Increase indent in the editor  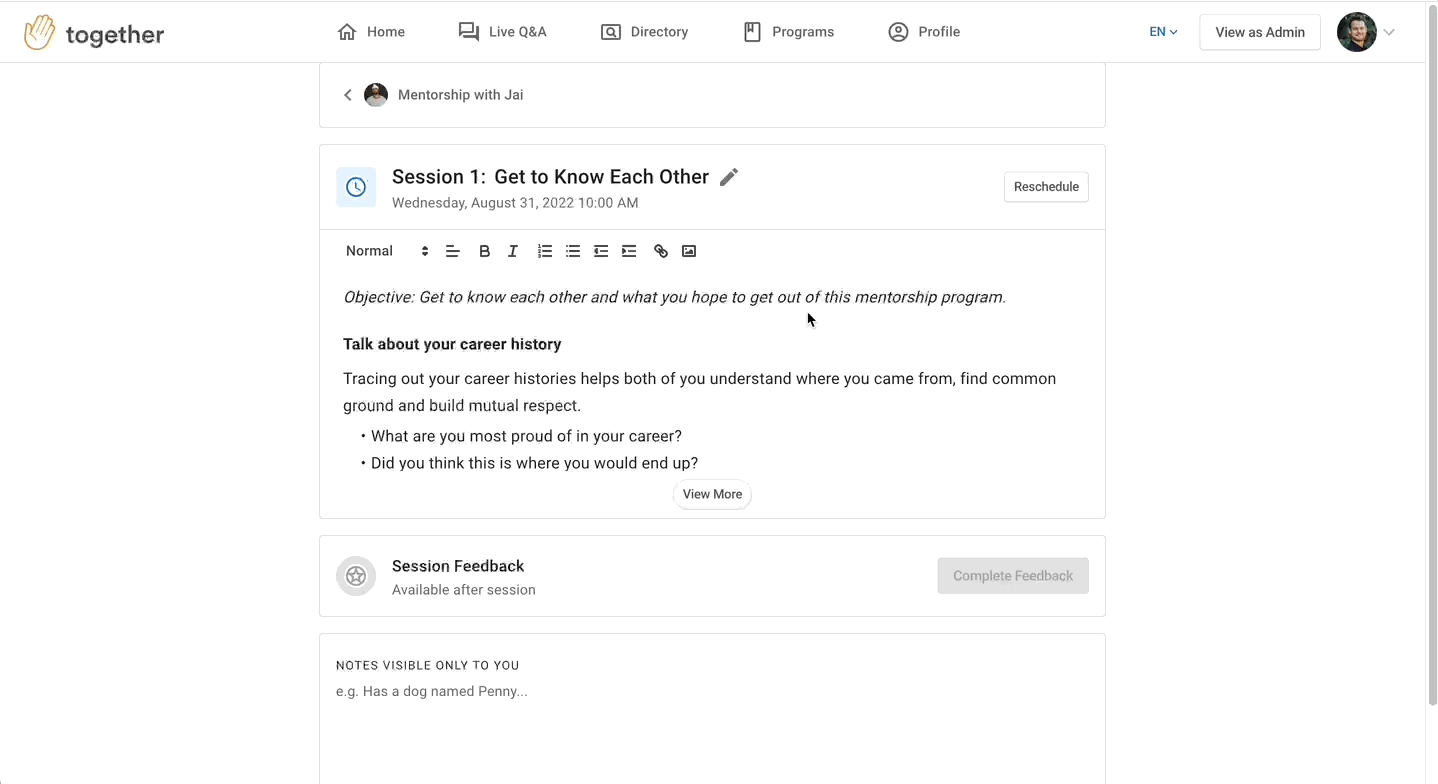click(629, 251)
